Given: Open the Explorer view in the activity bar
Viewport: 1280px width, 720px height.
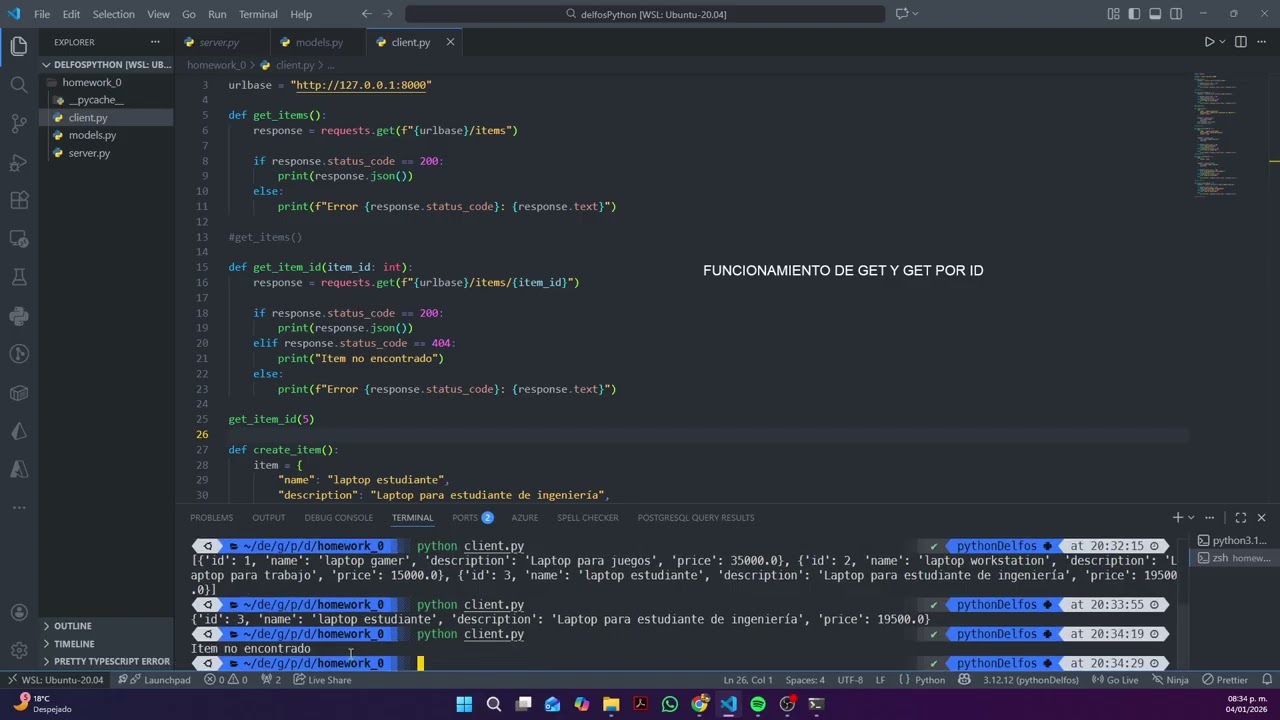Looking at the screenshot, I should [19, 46].
